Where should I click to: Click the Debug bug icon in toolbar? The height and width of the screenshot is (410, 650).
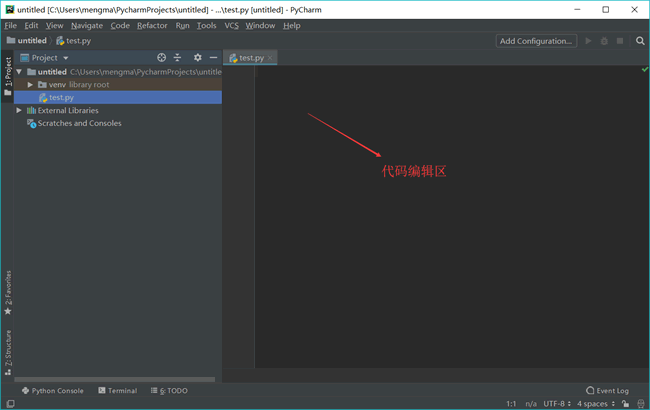pyautogui.click(x=604, y=41)
